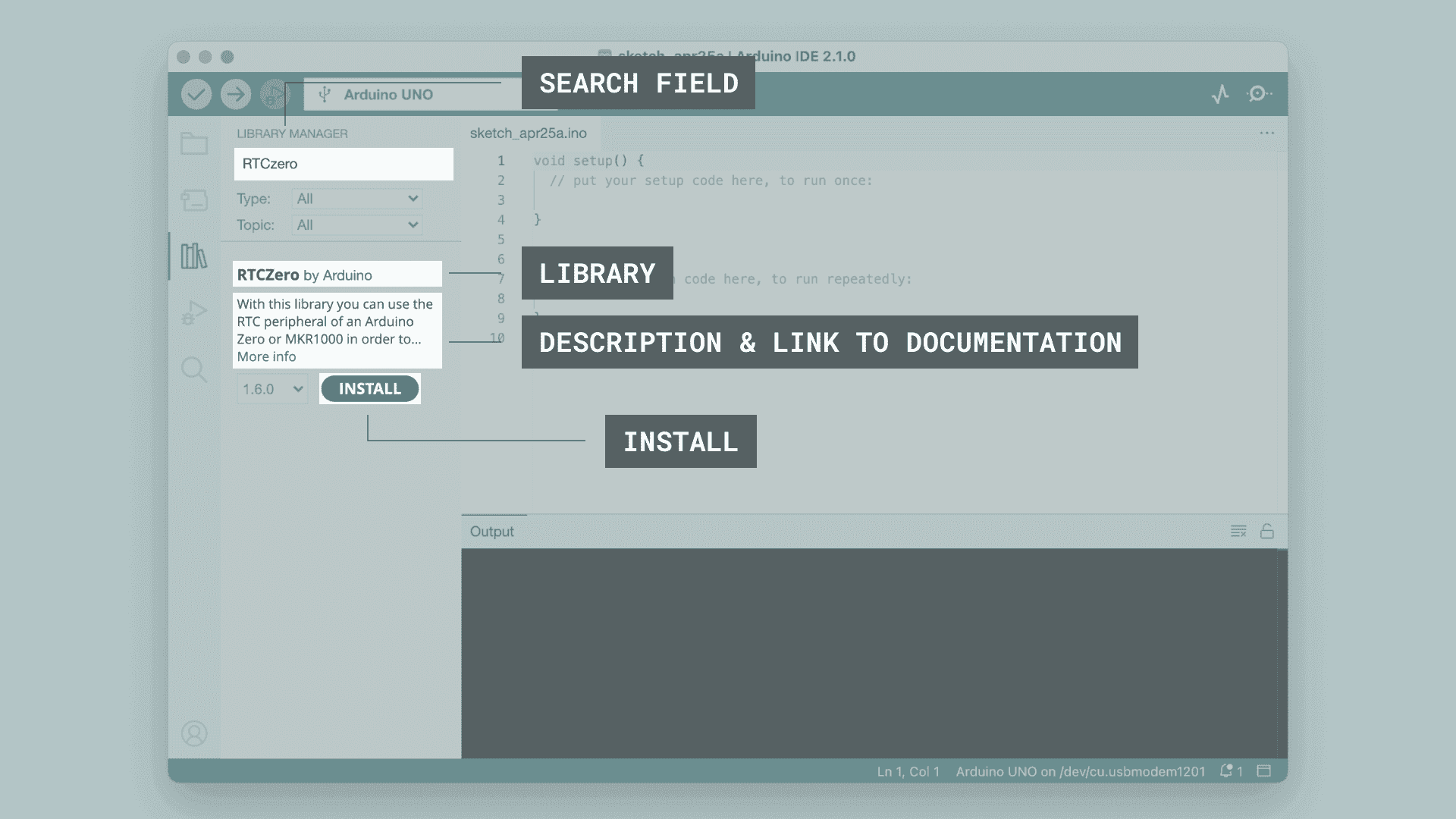Expand the Type filter dropdown
The height and width of the screenshot is (819, 1456).
(x=357, y=199)
